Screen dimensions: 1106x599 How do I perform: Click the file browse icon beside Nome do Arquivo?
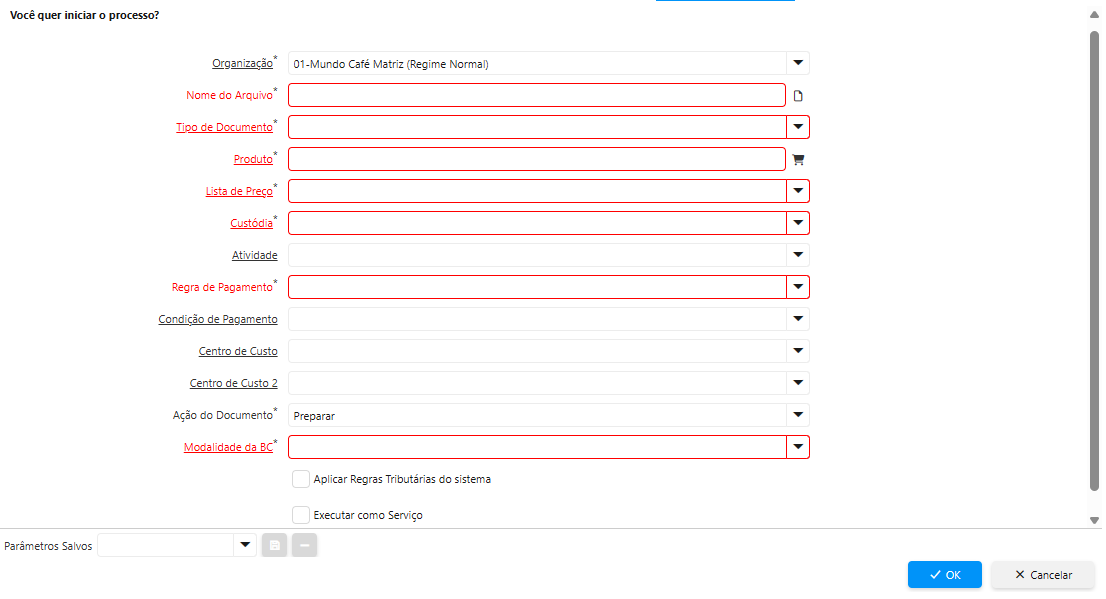798,96
